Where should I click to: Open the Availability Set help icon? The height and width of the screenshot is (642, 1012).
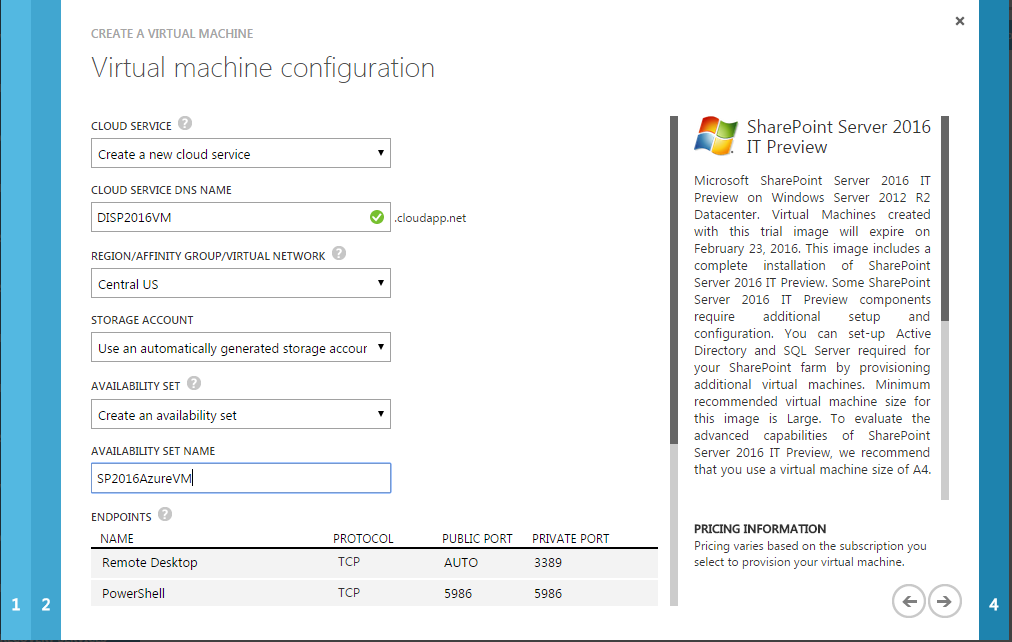(194, 384)
